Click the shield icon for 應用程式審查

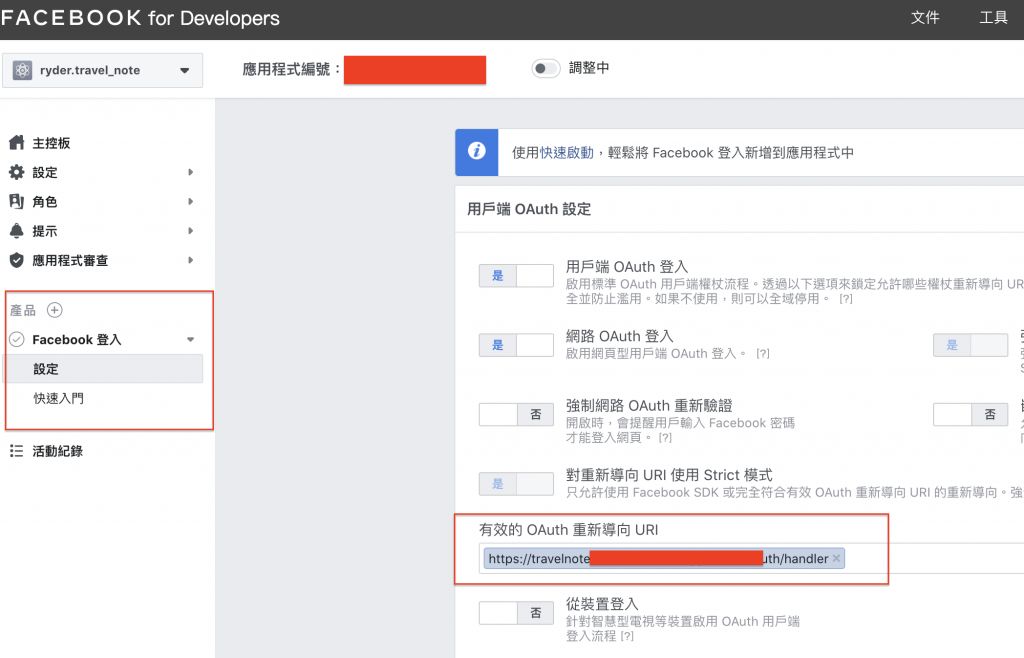16,260
